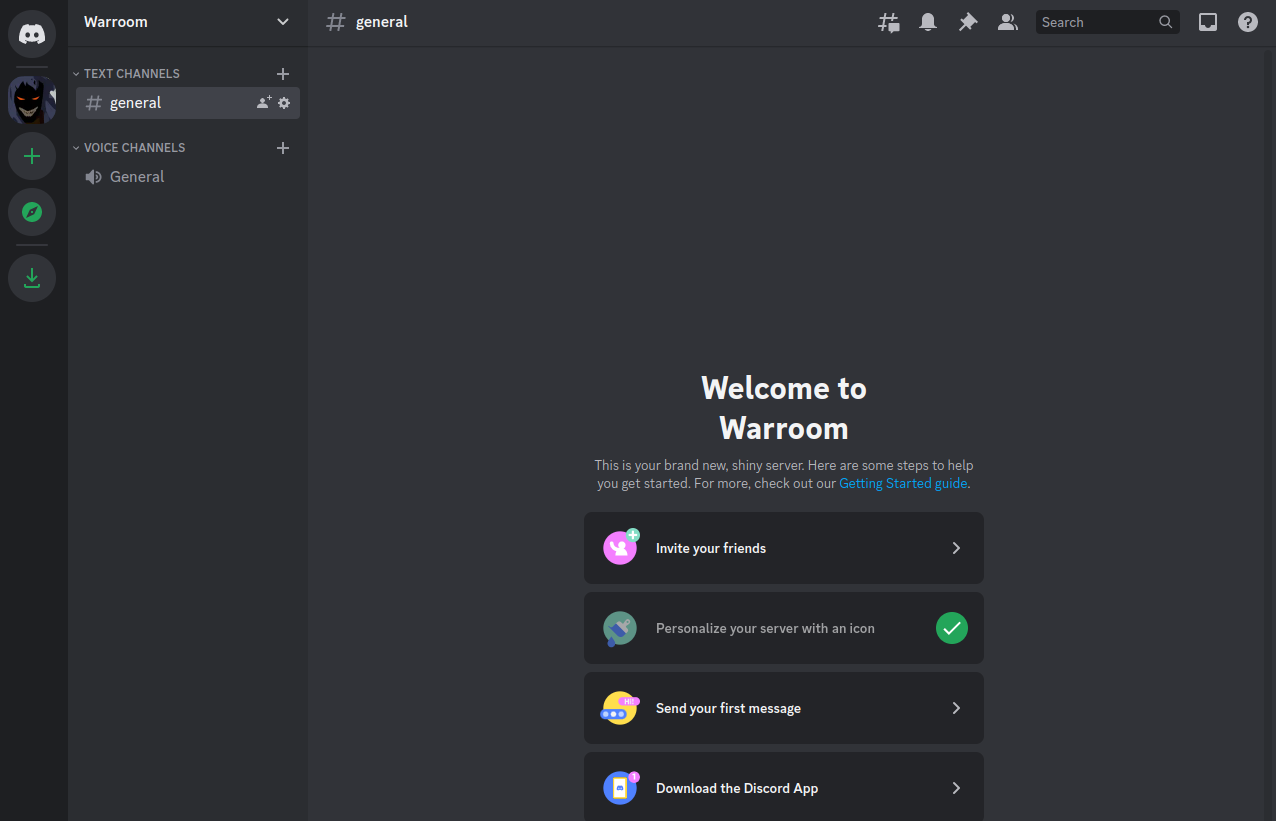Open Help question mark icon
Image resolution: width=1276 pixels, height=821 pixels.
(x=1248, y=22)
